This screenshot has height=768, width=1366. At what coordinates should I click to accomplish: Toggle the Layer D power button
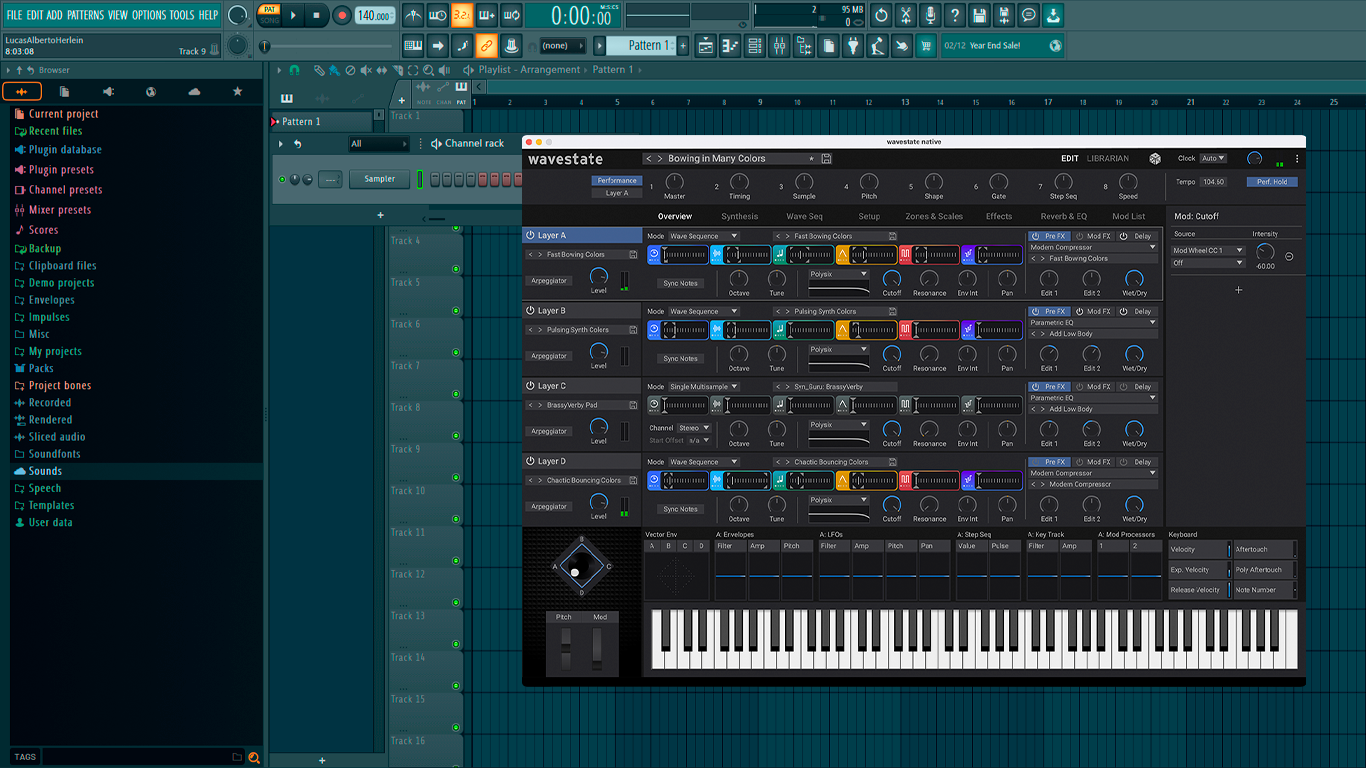(530, 461)
